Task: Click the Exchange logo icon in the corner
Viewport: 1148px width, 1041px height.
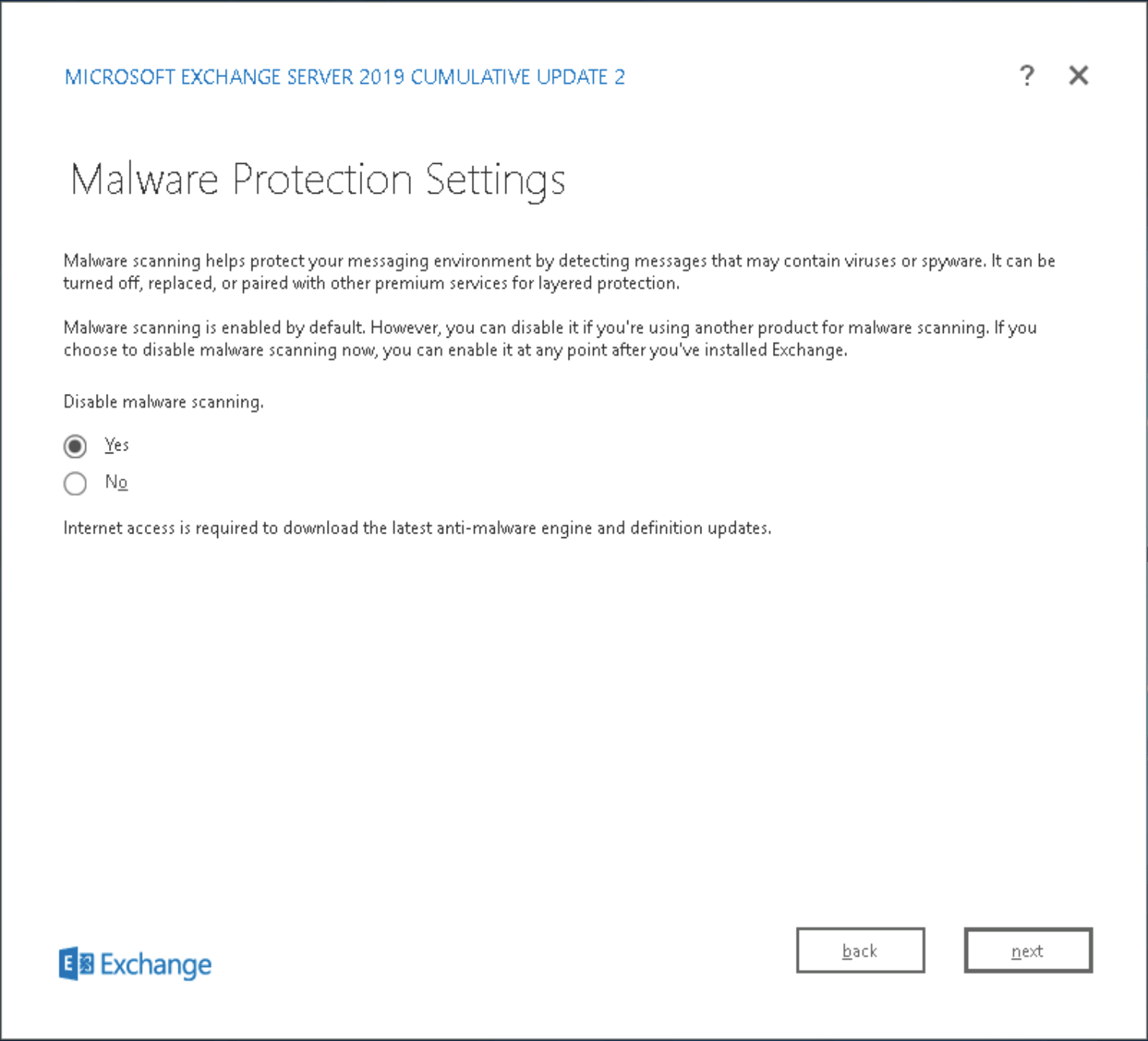Action: point(76,963)
